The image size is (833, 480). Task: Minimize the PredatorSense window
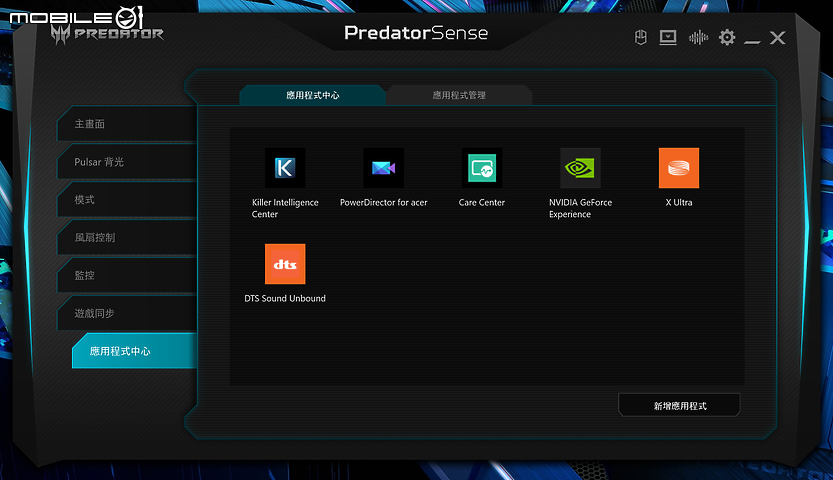pyautogui.click(x=752, y=41)
